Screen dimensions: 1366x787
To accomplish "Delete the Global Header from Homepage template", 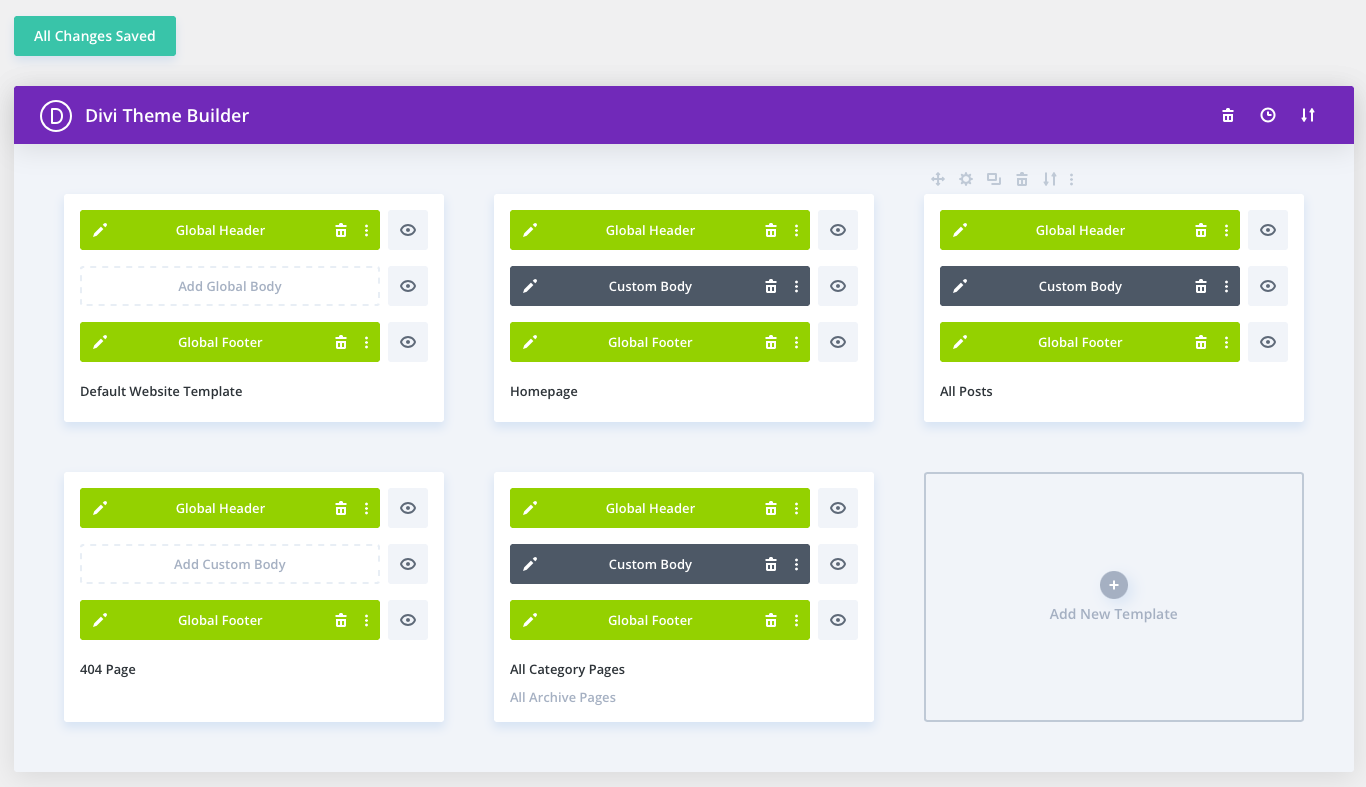I will coord(771,230).
